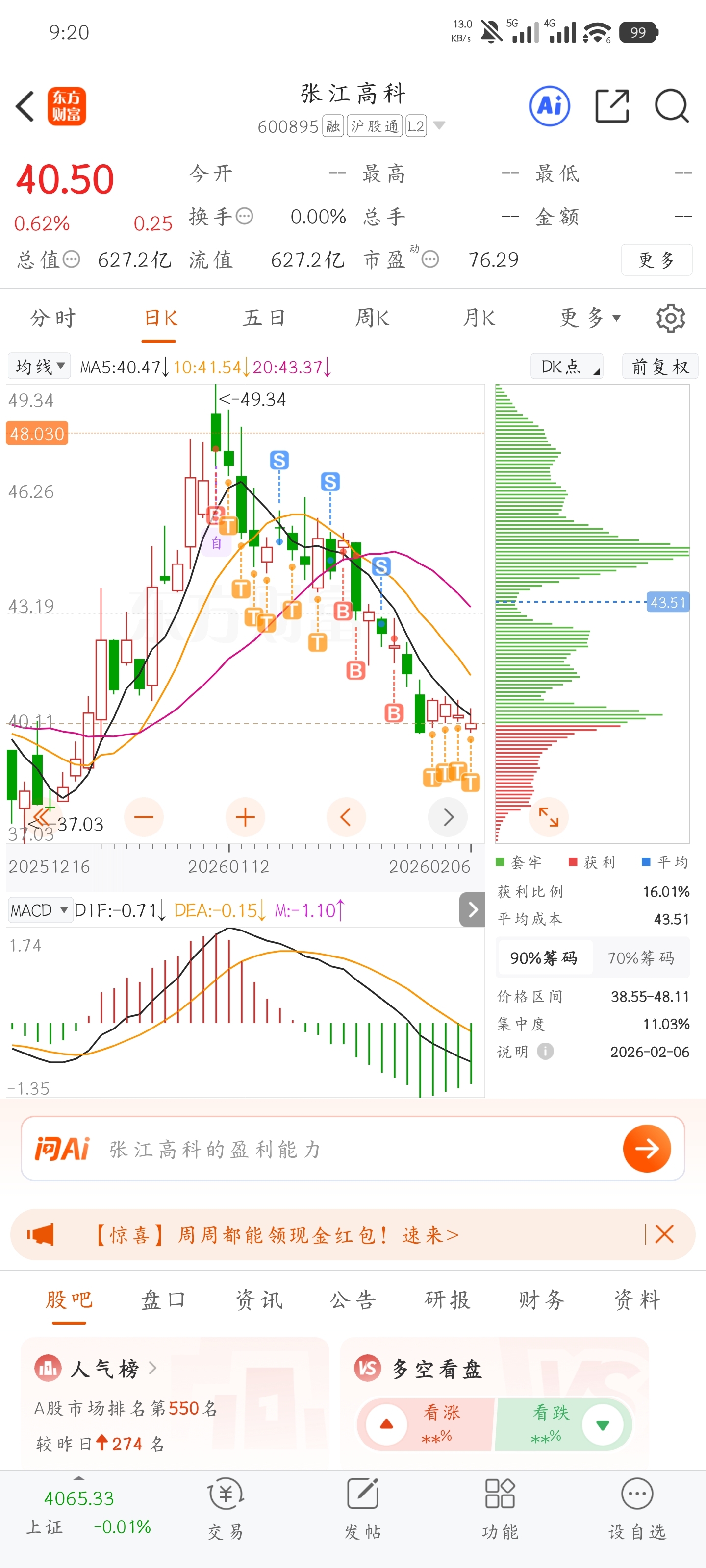The image size is (706, 1568).
Task: Tap the 总值 info bubble icon
Action: [x=71, y=259]
